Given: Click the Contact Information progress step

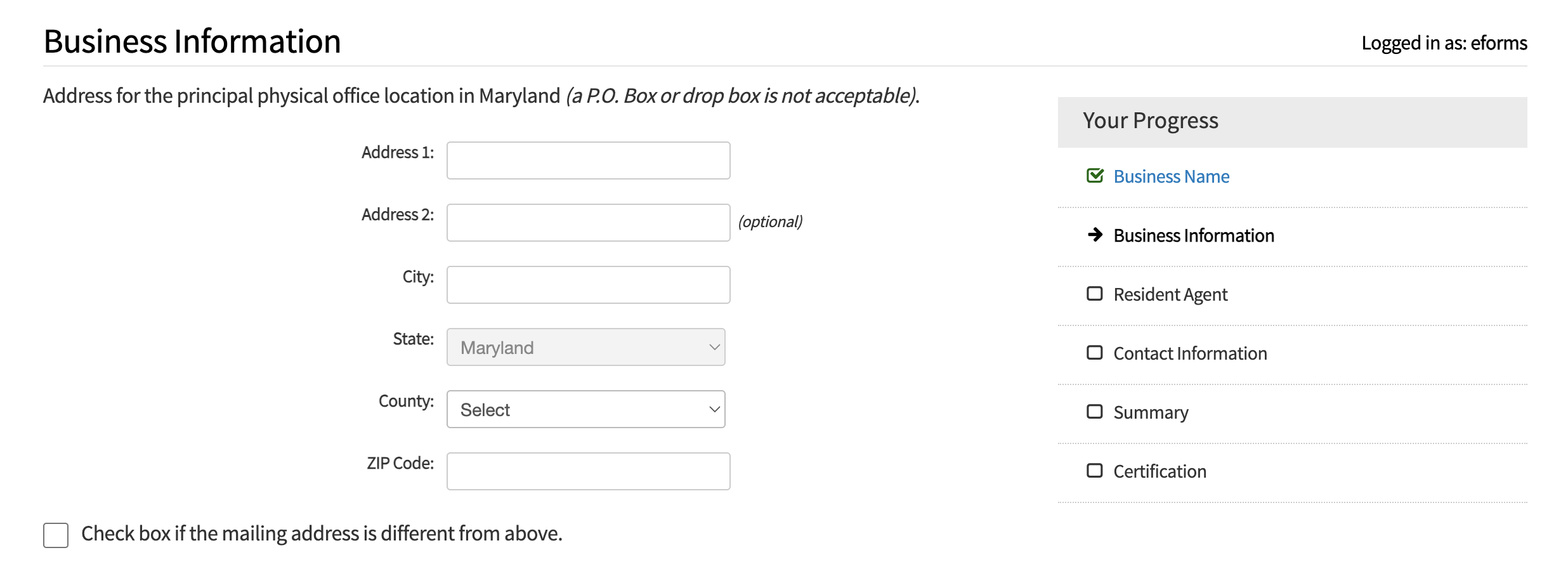Looking at the screenshot, I should (1190, 353).
